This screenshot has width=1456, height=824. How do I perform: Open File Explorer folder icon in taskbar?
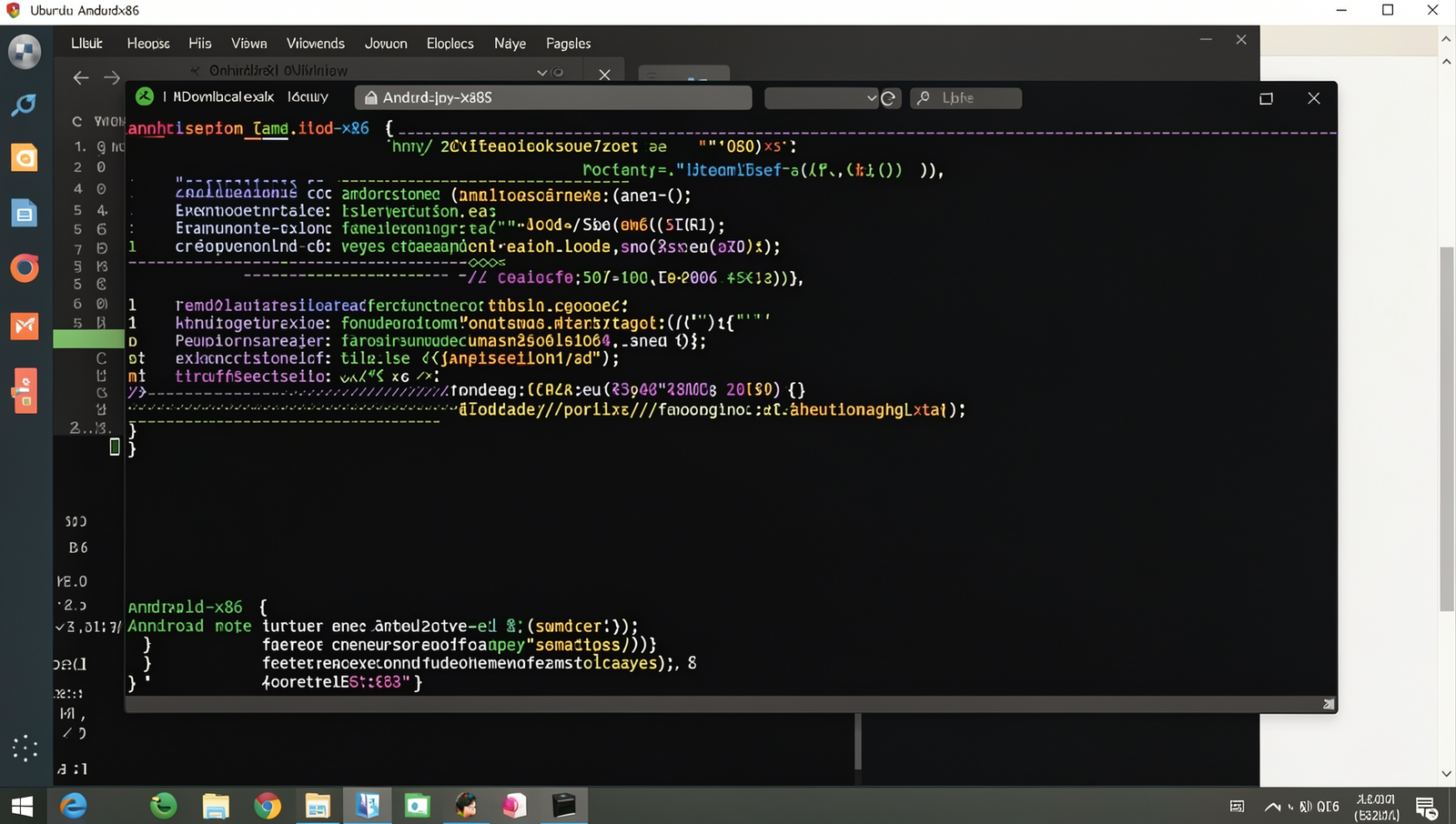point(216,806)
